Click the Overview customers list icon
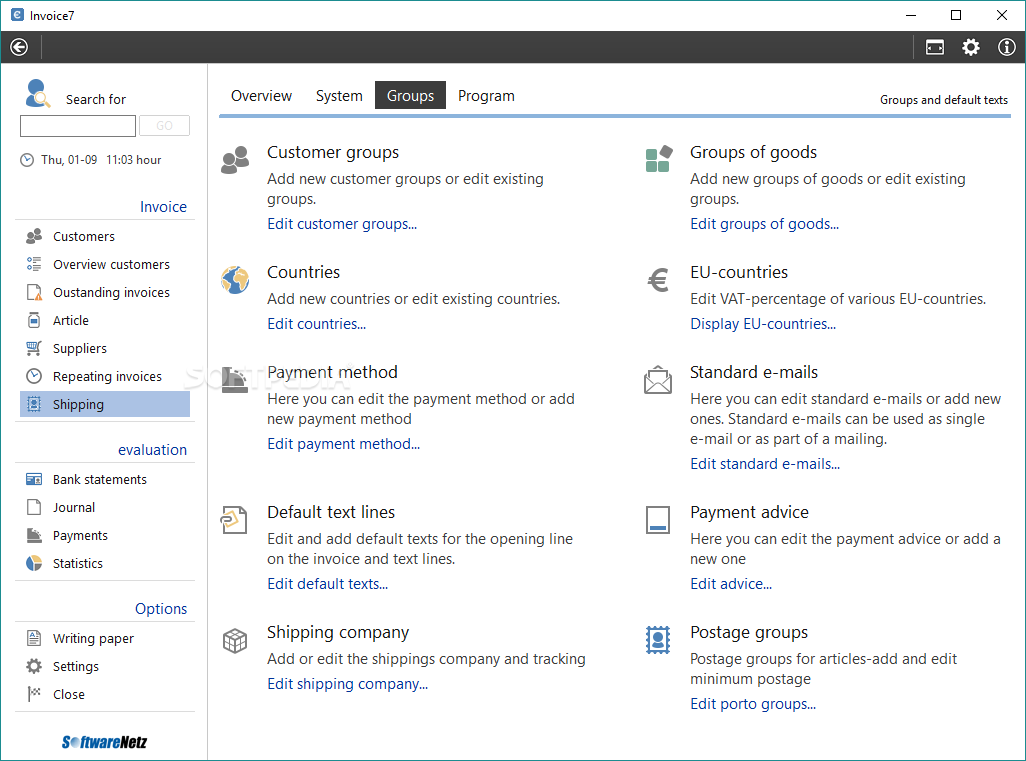 (x=34, y=264)
